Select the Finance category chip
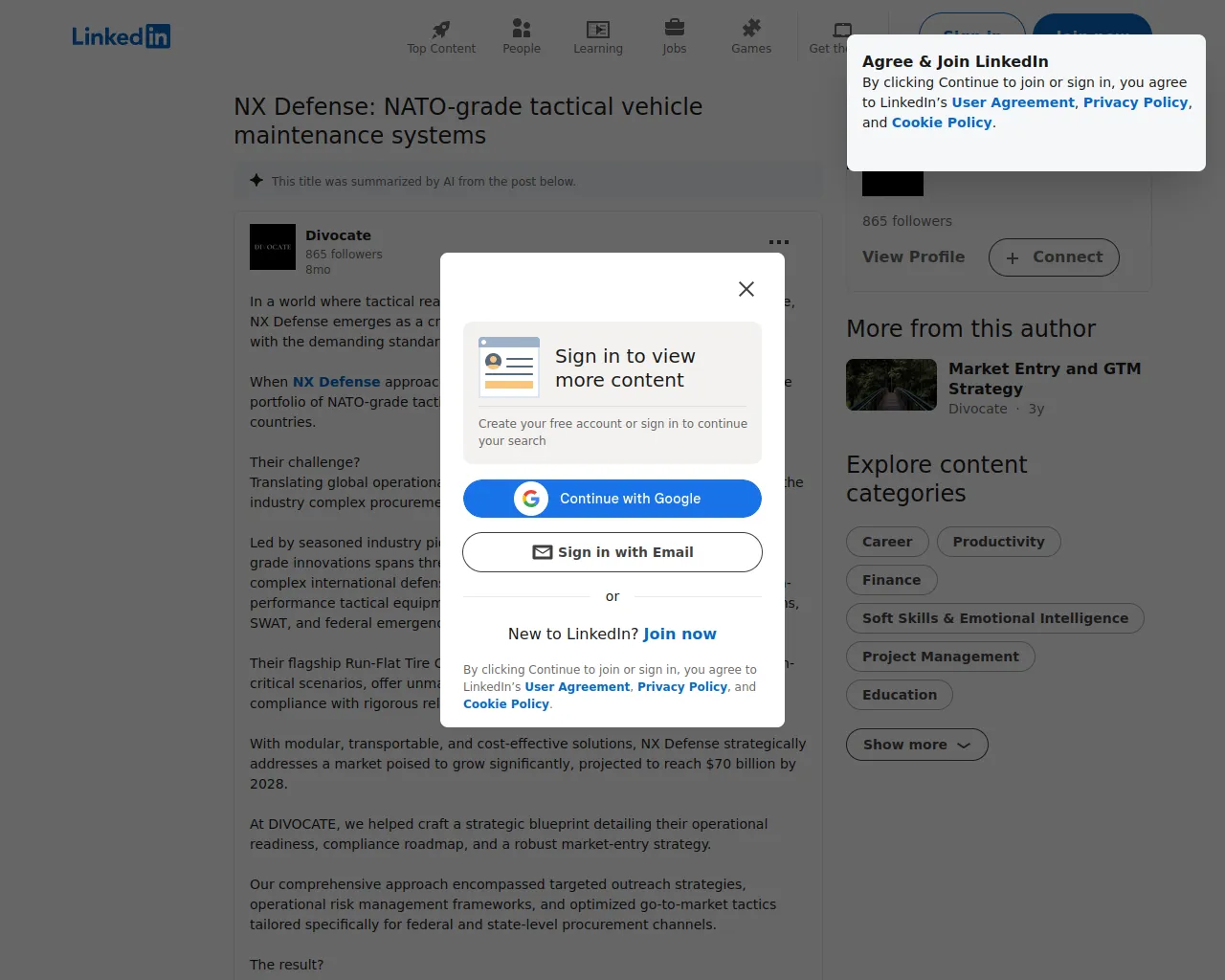Image resolution: width=1225 pixels, height=980 pixels. point(891,580)
